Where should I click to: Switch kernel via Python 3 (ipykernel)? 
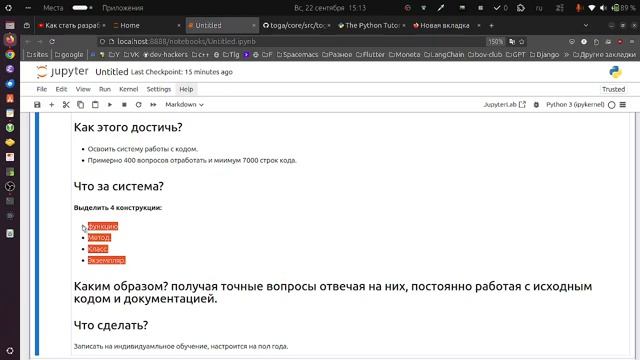(x=575, y=105)
